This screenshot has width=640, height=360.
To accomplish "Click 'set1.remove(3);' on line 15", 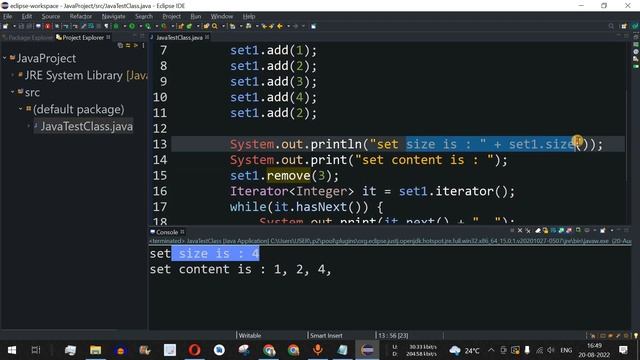I will 284,176.
